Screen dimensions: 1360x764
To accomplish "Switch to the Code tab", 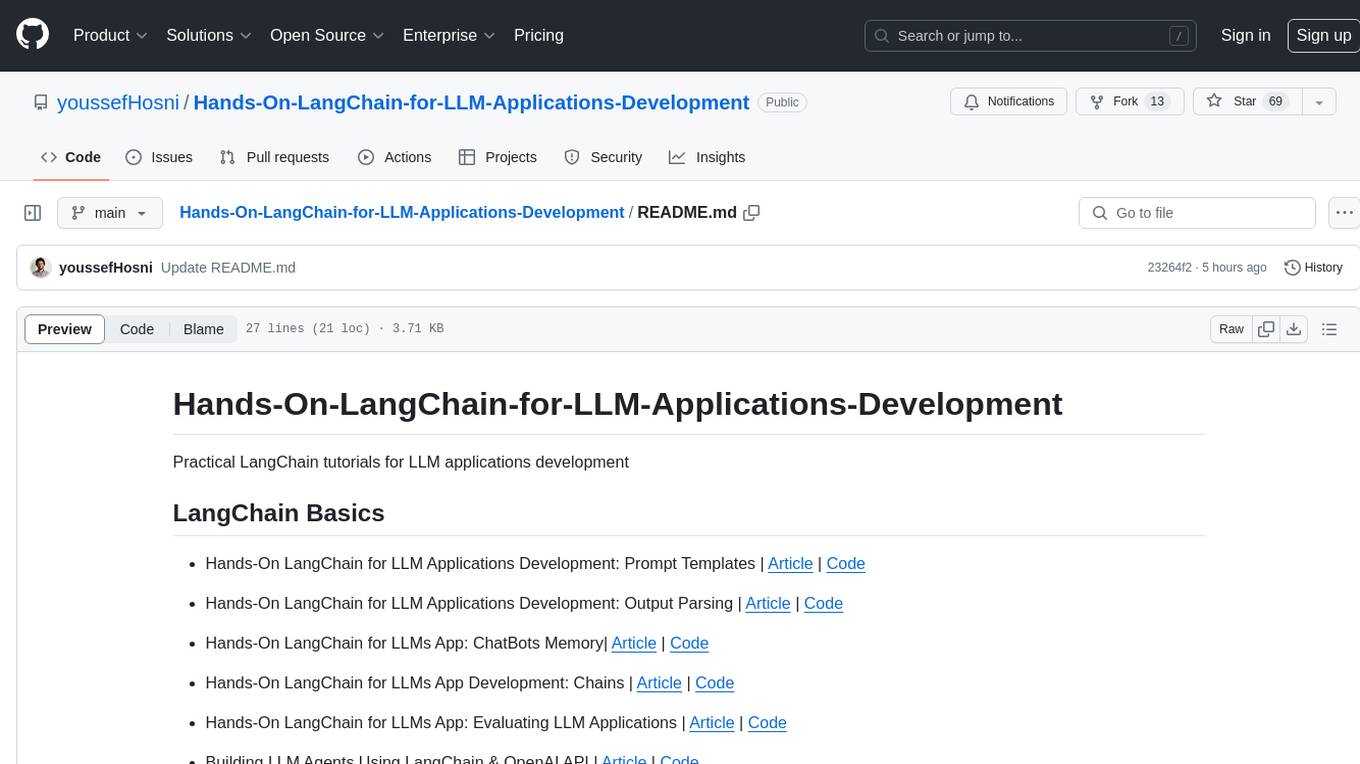I will [70, 157].
